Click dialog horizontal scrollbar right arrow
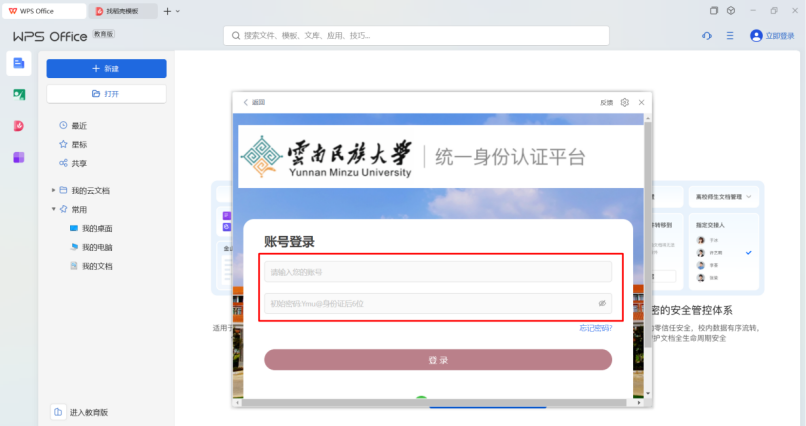The height and width of the screenshot is (426, 806). [x=639, y=403]
